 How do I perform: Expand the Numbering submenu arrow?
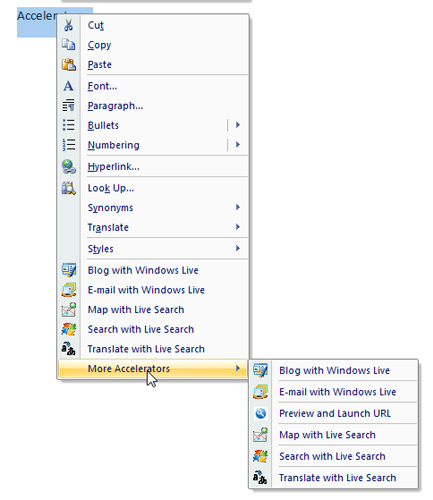coord(238,145)
